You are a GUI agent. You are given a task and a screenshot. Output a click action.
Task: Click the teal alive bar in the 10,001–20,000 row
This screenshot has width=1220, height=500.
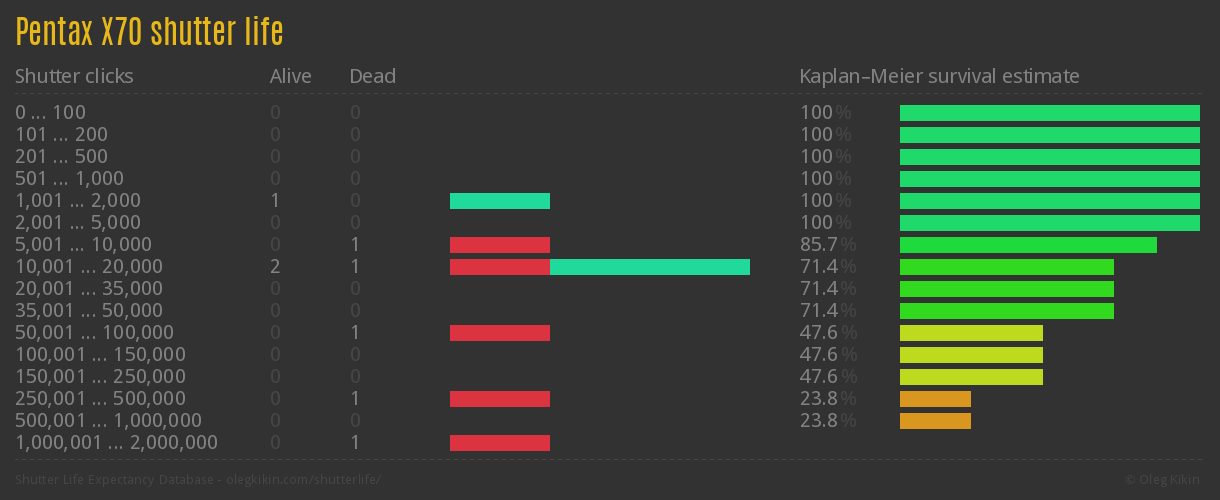click(x=649, y=267)
